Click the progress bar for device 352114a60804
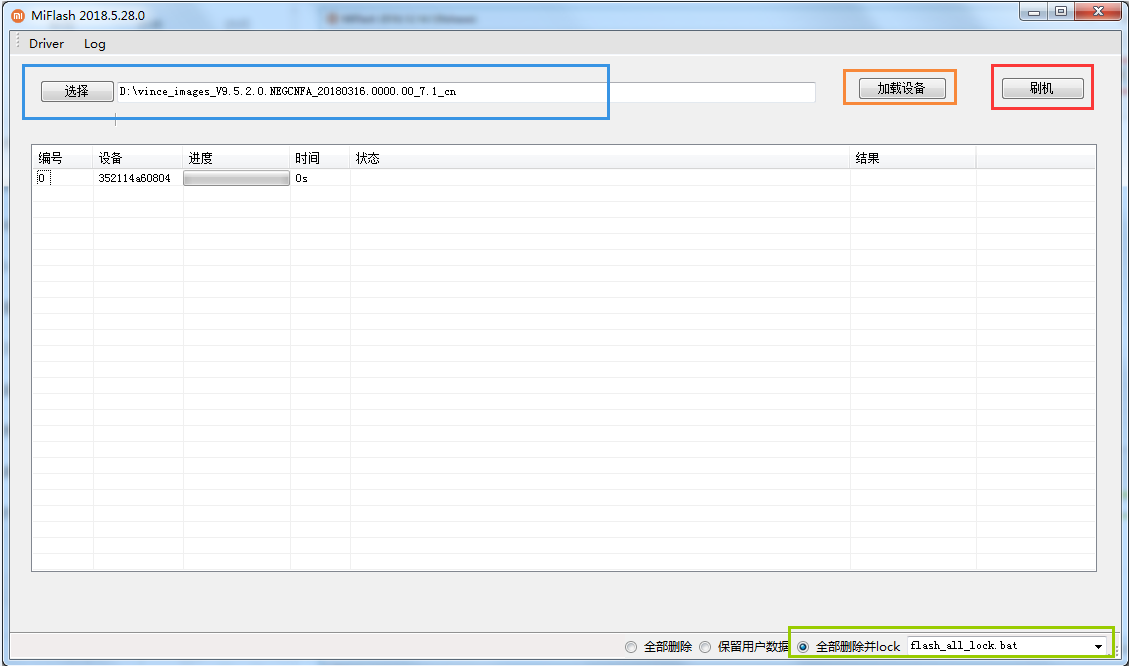This screenshot has width=1129, height=666. coord(236,178)
